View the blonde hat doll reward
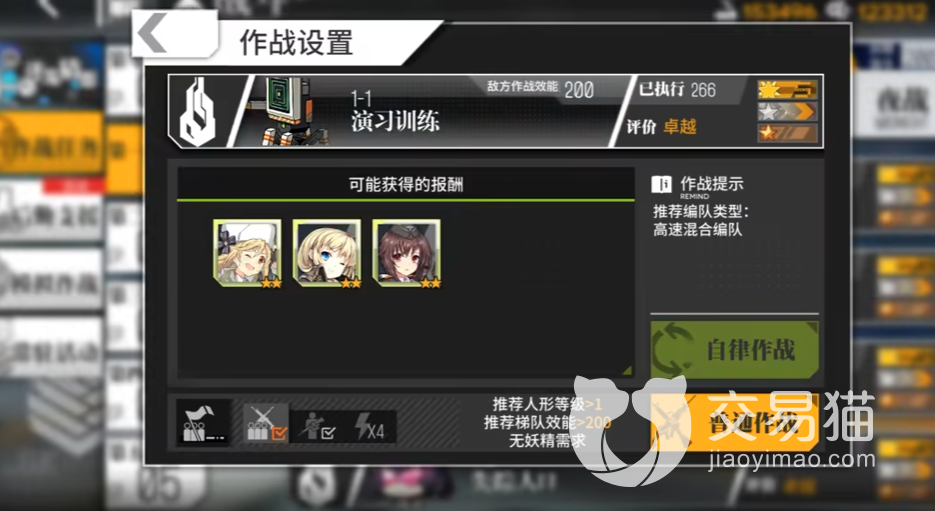Screen dimensions: 935x511 tap(247, 254)
